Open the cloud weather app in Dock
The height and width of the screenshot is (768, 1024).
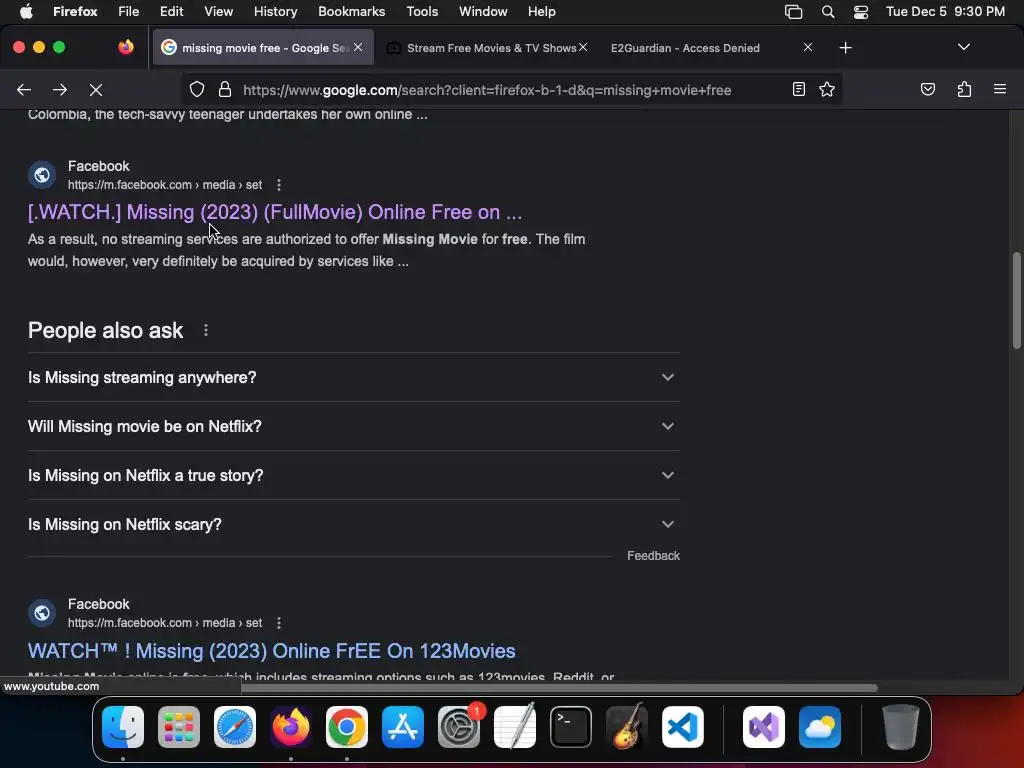pos(820,727)
